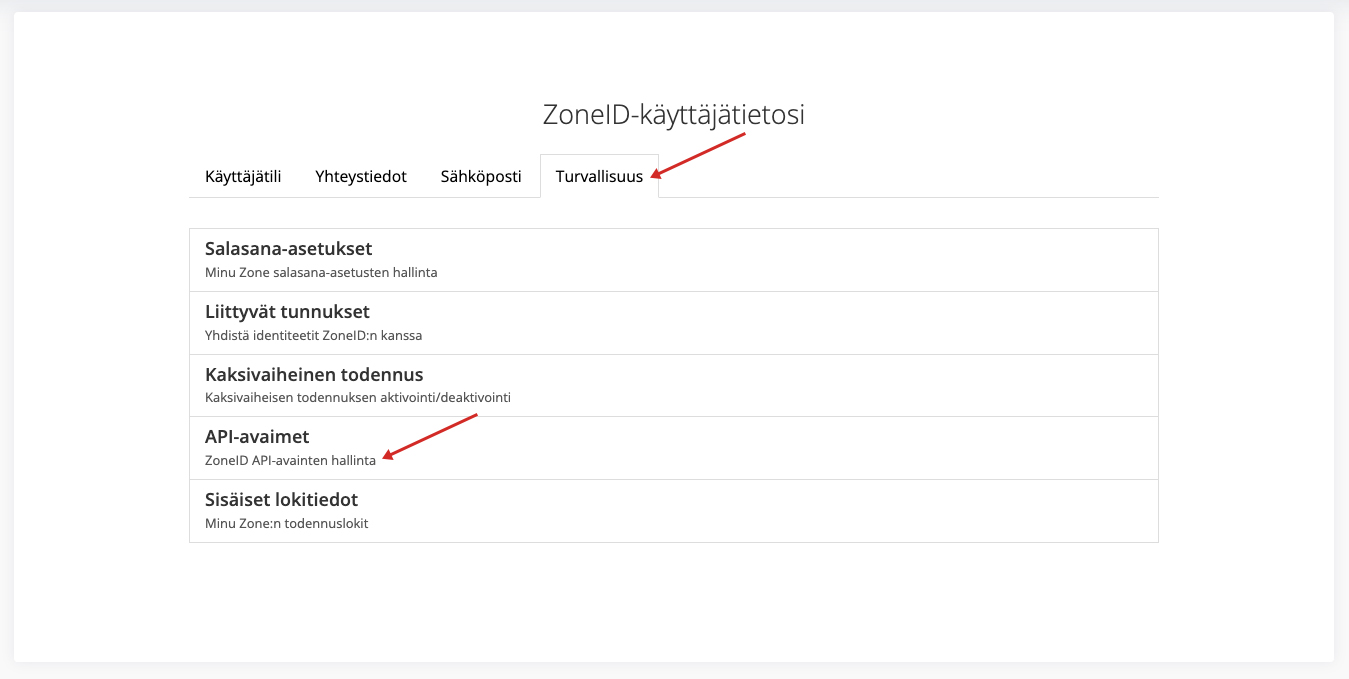
Task: Click 'ZoneID API-avainten hallinta' subtitle
Action: point(290,460)
